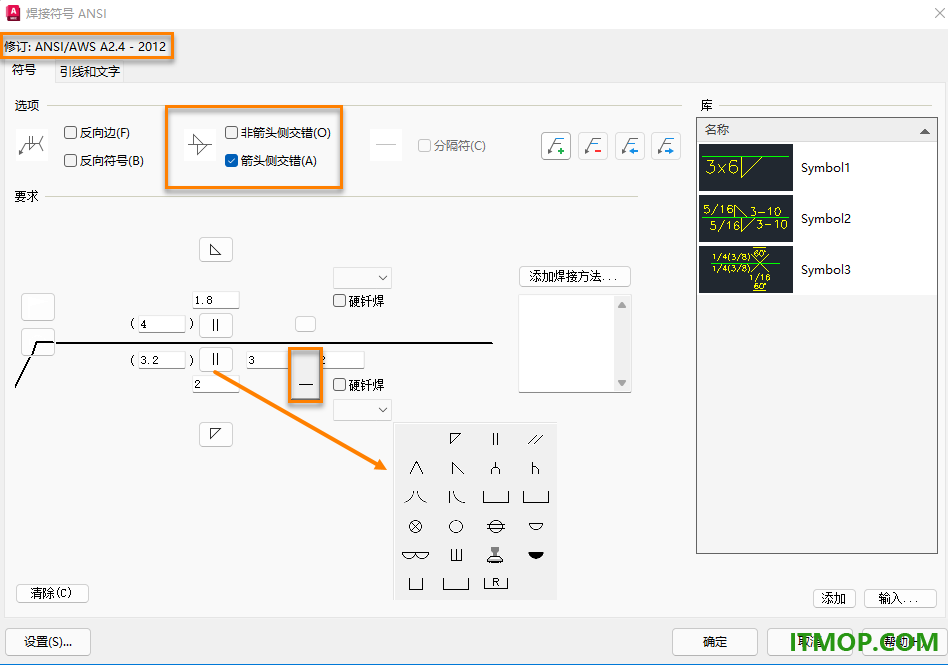Enable the 反向符号(B) checkbox
948x665 pixels.
pyautogui.click(x=71, y=161)
